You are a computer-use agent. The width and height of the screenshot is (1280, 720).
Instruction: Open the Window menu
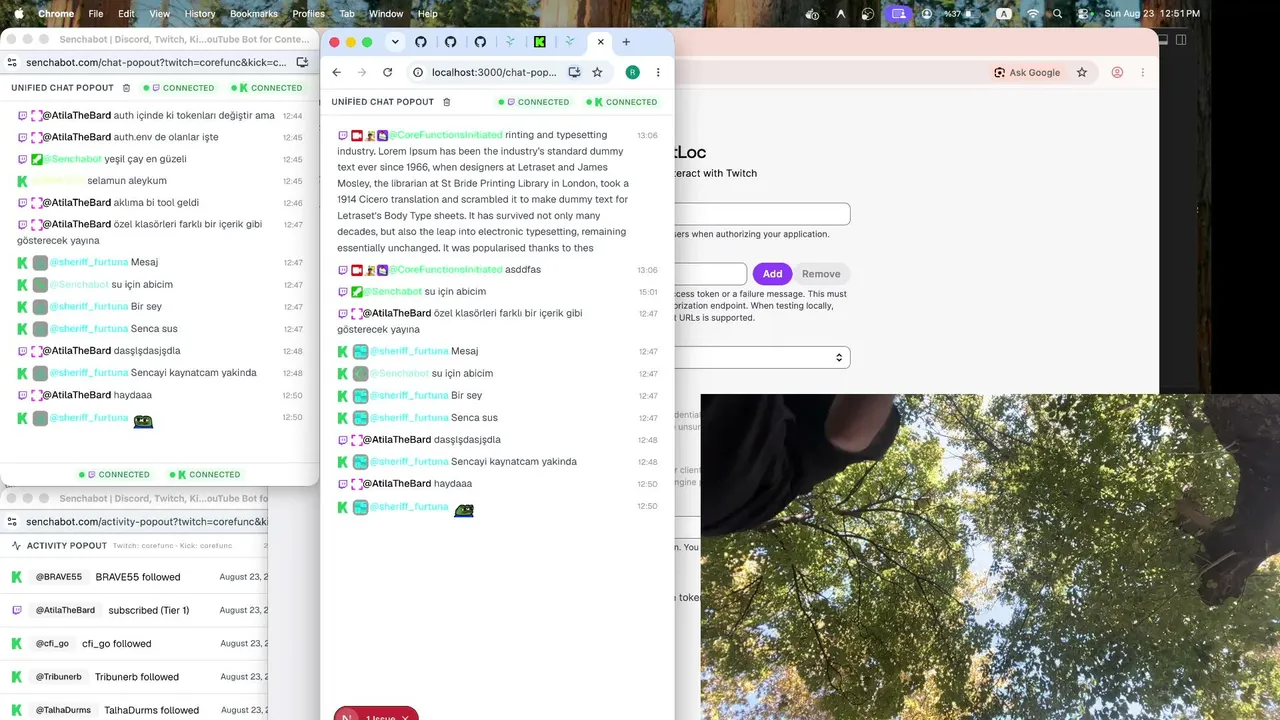[x=386, y=14]
